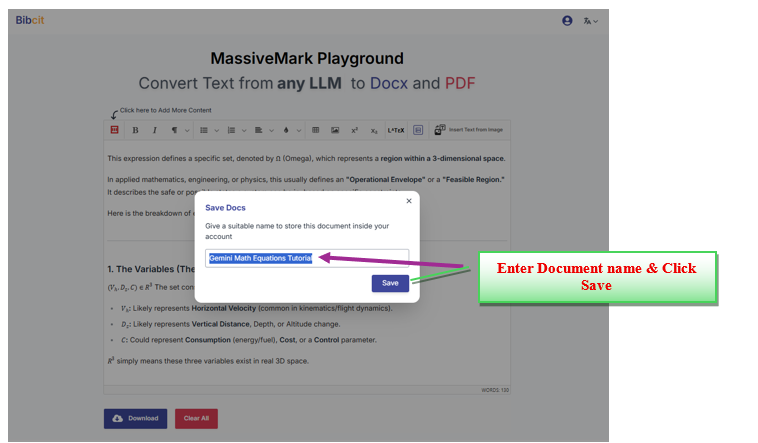The width and height of the screenshot is (758, 443).
Task: Click the Italic formatting icon
Action: pyautogui.click(x=154, y=130)
